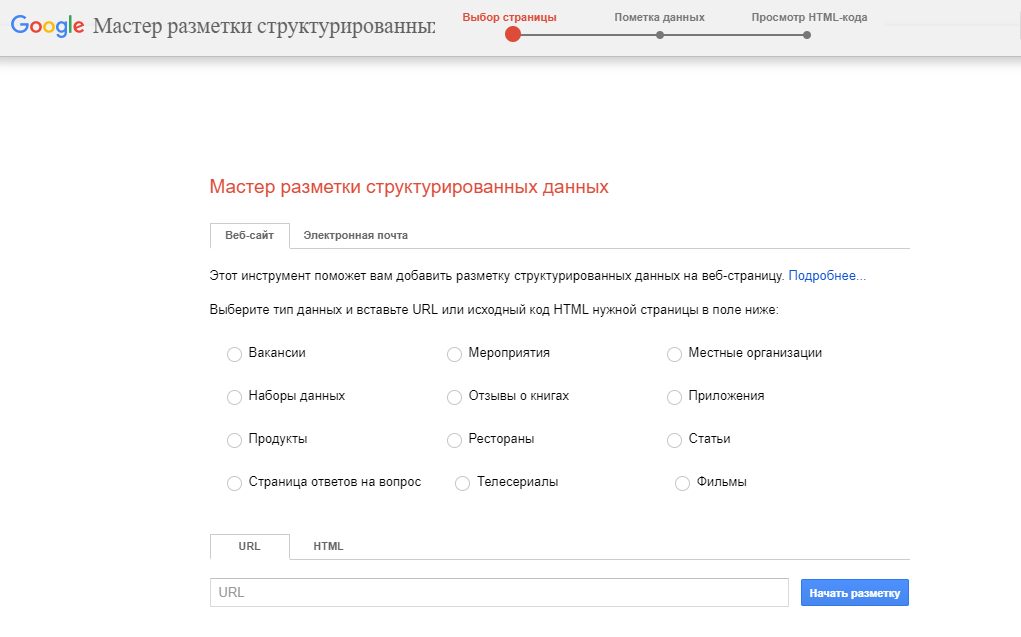Select the "Вакансии" data type
Screen dimensions: 1021x637
[234, 353]
